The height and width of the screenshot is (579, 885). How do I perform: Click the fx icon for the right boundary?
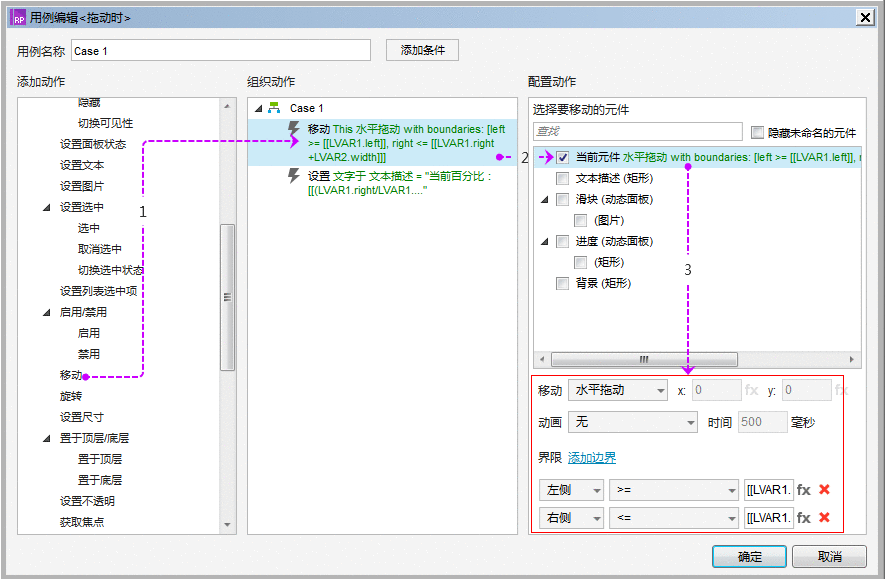click(x=804, y=517)
